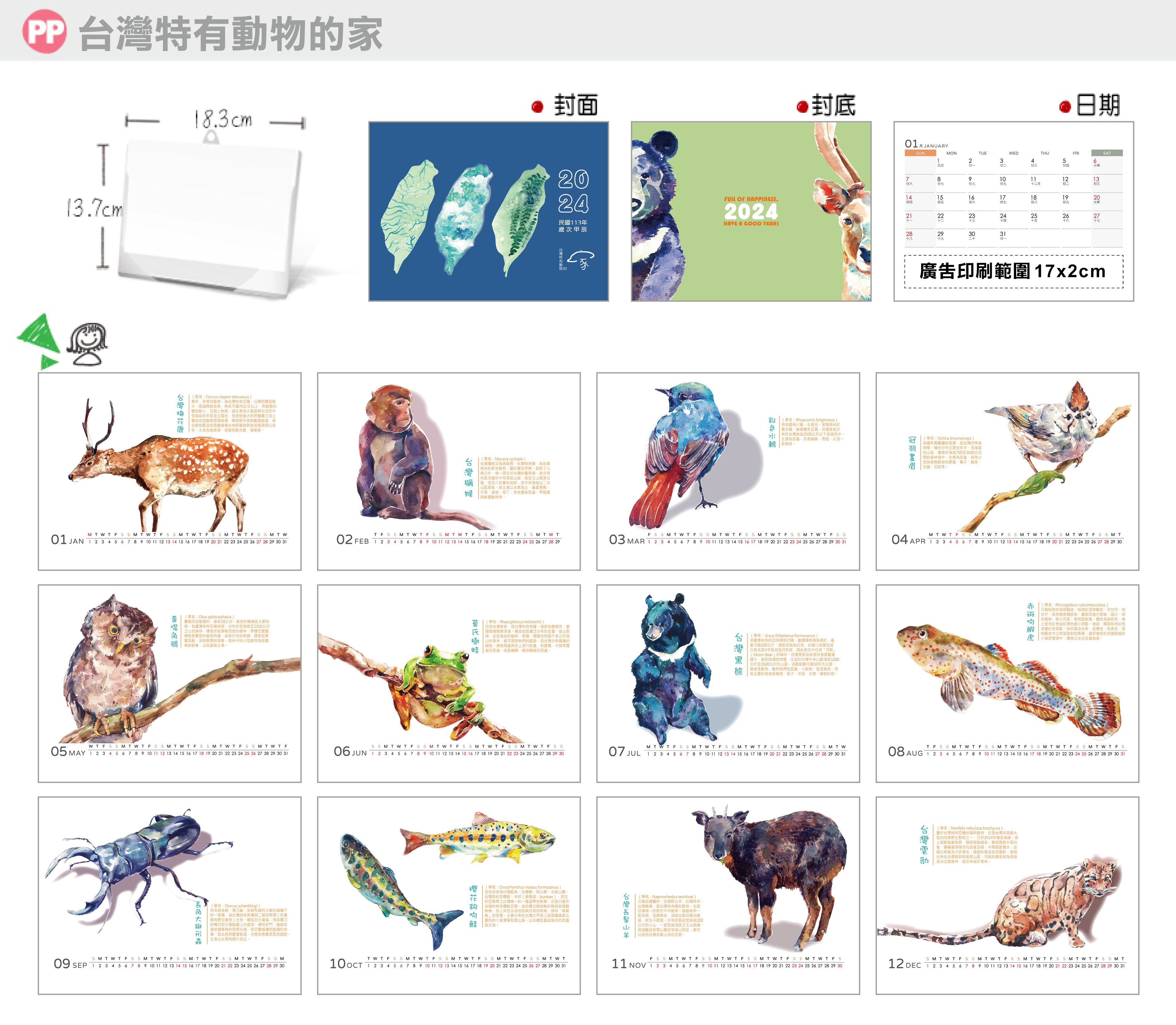Click the blank desk calendar mockup image
The width and height of the screenshot is (1176, 1025).
tap(210, 214)
